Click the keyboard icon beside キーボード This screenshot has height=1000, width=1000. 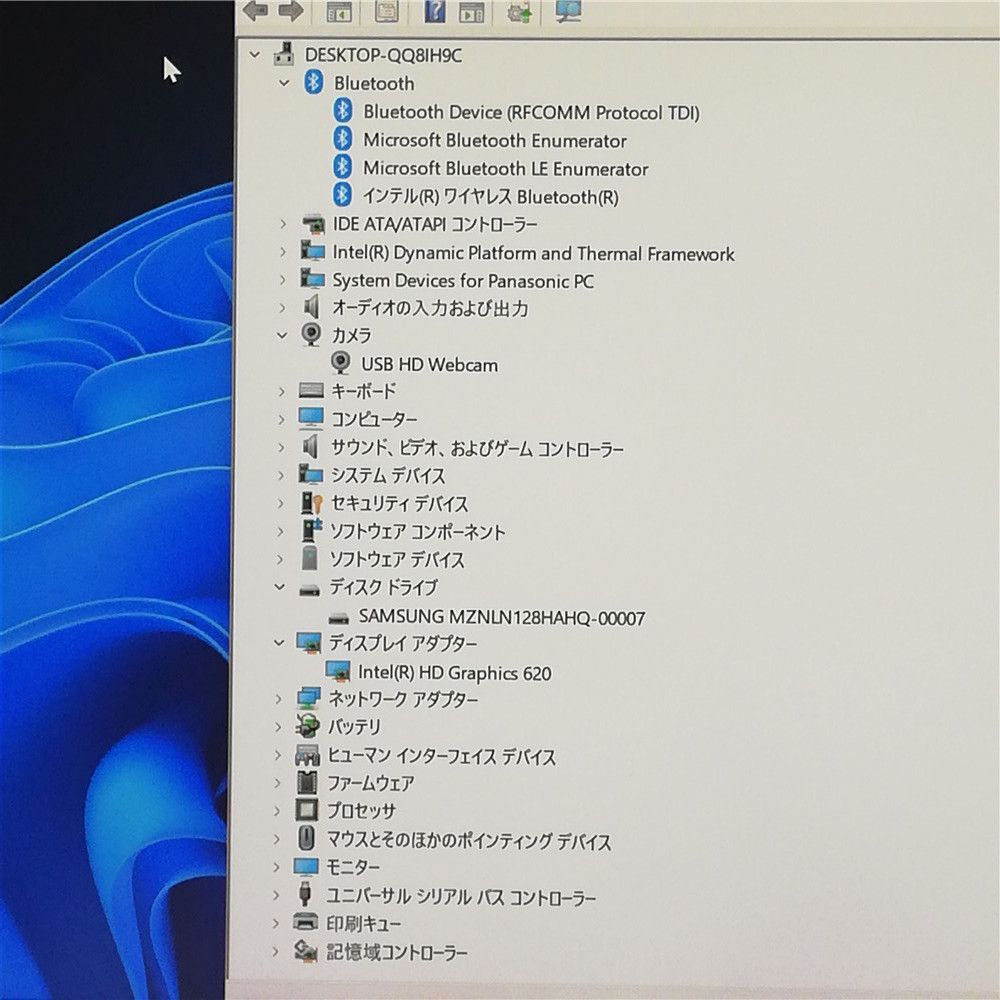[x=311, y=390]
